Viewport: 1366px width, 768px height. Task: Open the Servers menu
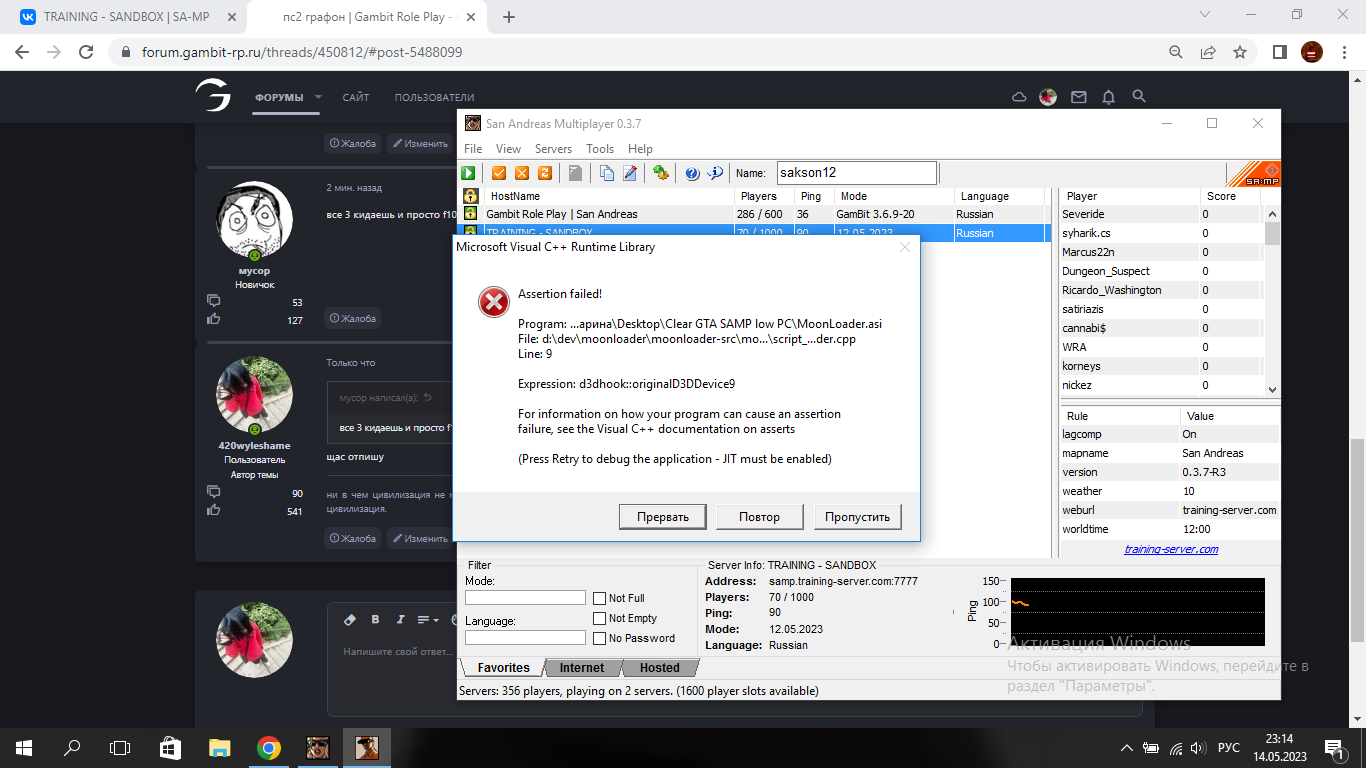click(x=553, y=149)
